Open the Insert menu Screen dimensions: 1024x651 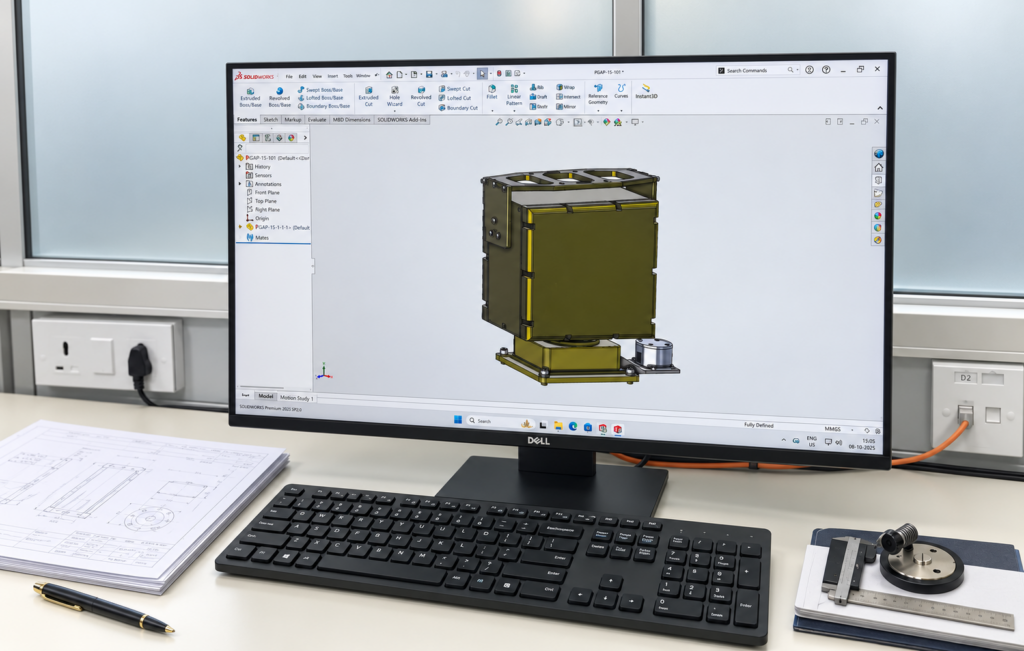[x=332, y=76]
